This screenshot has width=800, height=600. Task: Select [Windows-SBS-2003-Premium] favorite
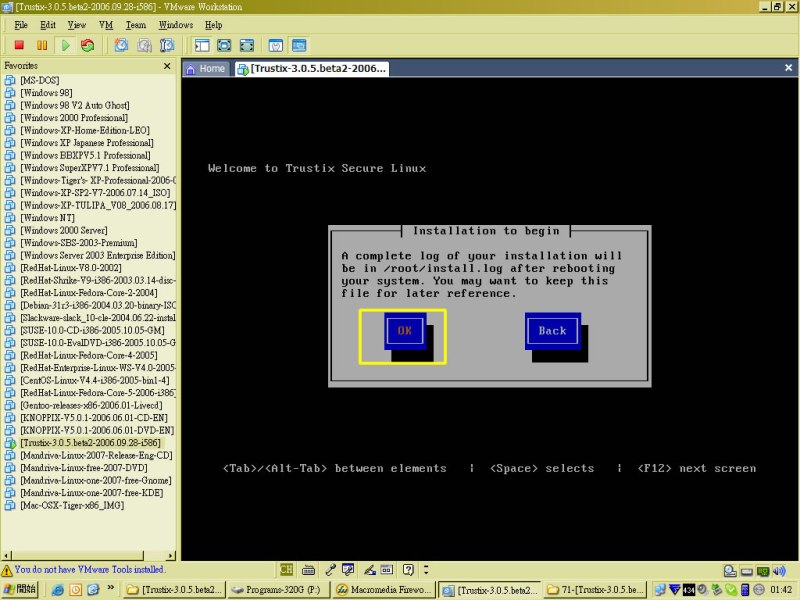[79, 243]
